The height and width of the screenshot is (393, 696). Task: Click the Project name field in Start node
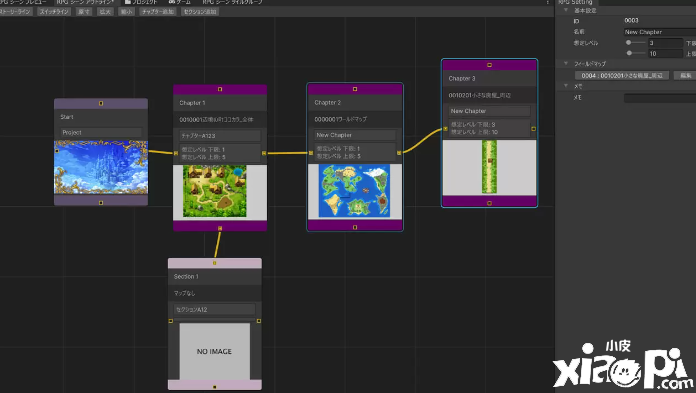pos(101,132)
